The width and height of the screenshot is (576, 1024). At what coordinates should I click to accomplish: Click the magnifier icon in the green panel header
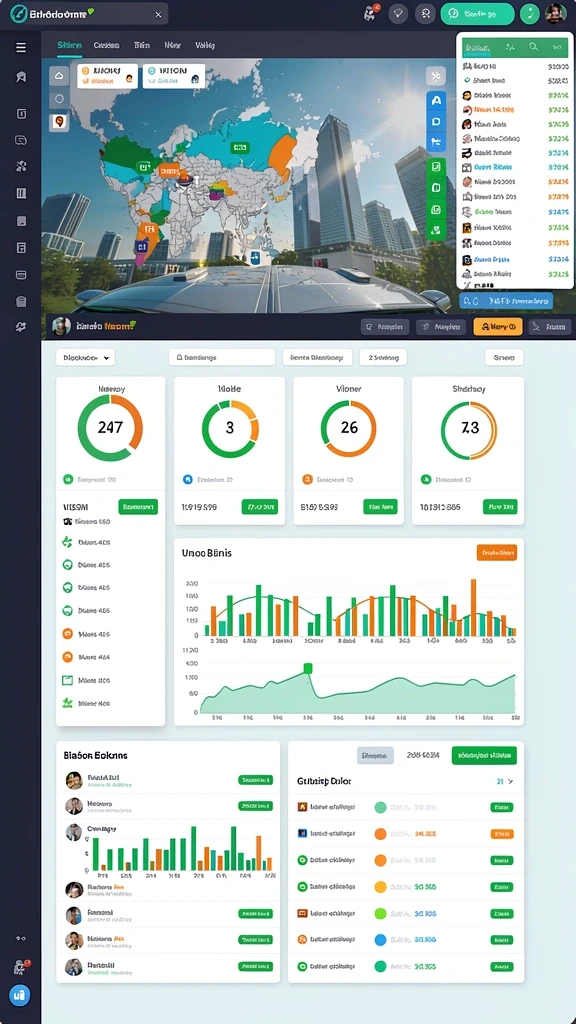point(534,46)
